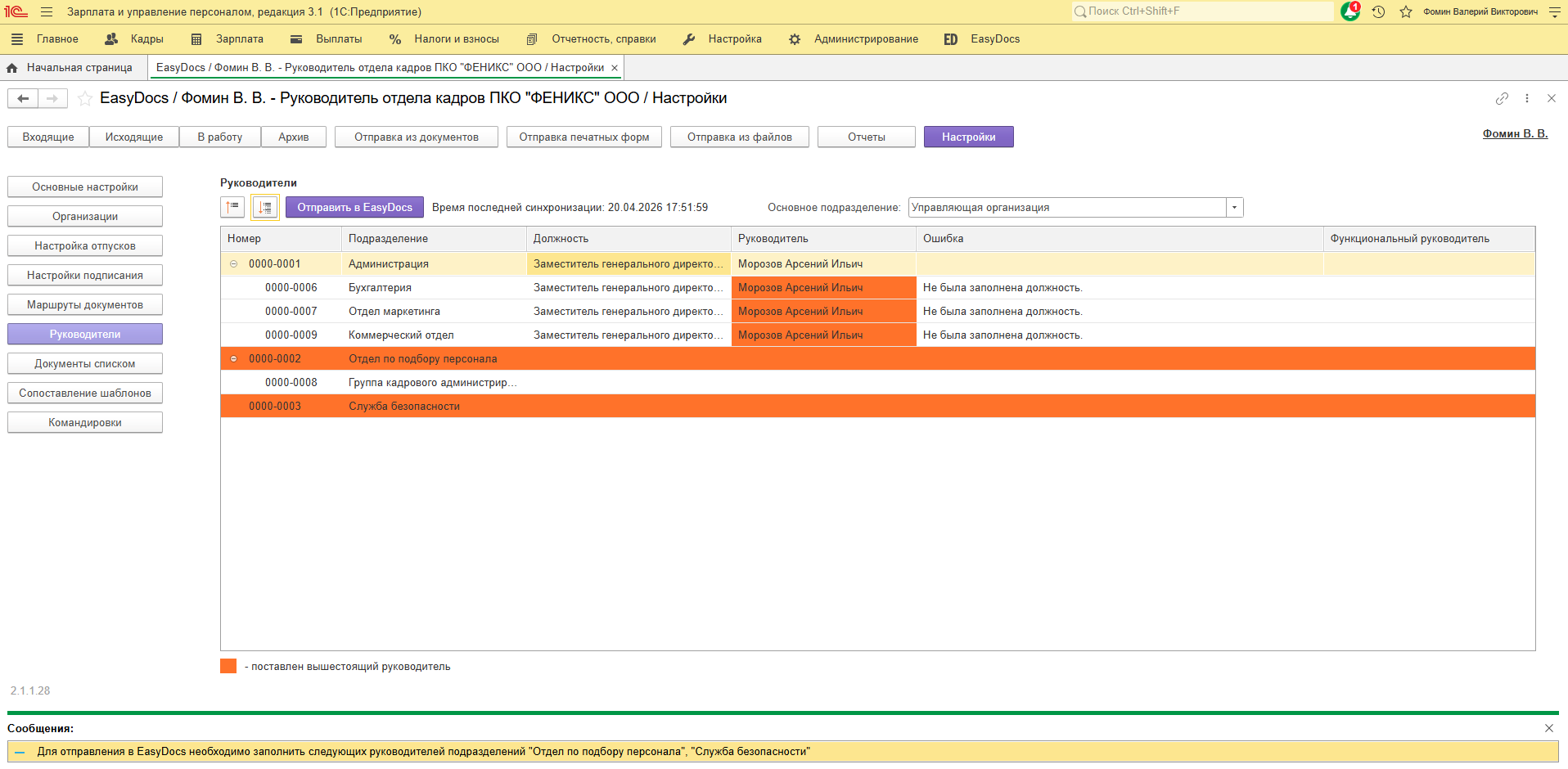The image size is (1568, 769).
Task: Open the Командировки settings page
Action: click(85, 423)
